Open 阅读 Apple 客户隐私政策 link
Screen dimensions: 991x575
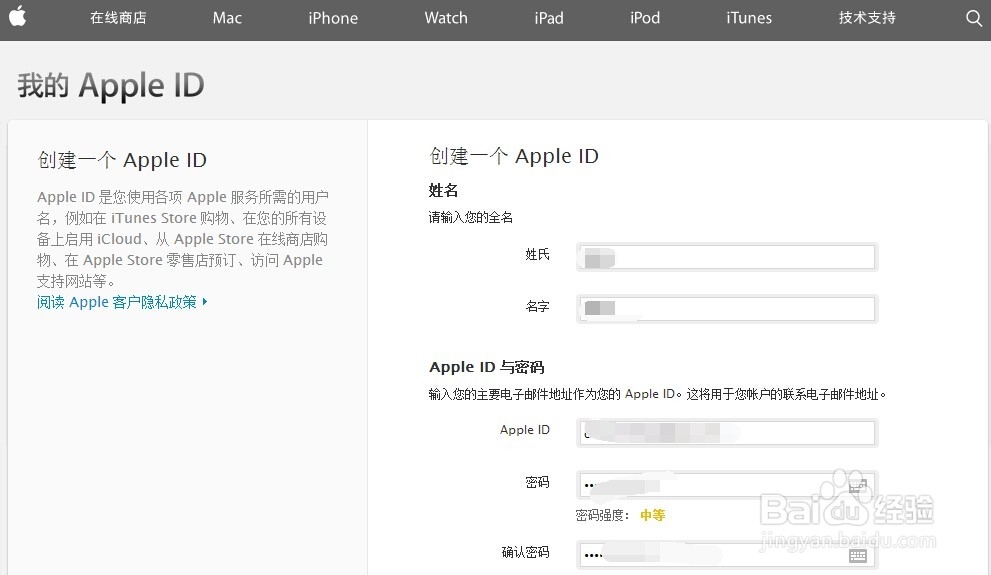coord(117,302)
